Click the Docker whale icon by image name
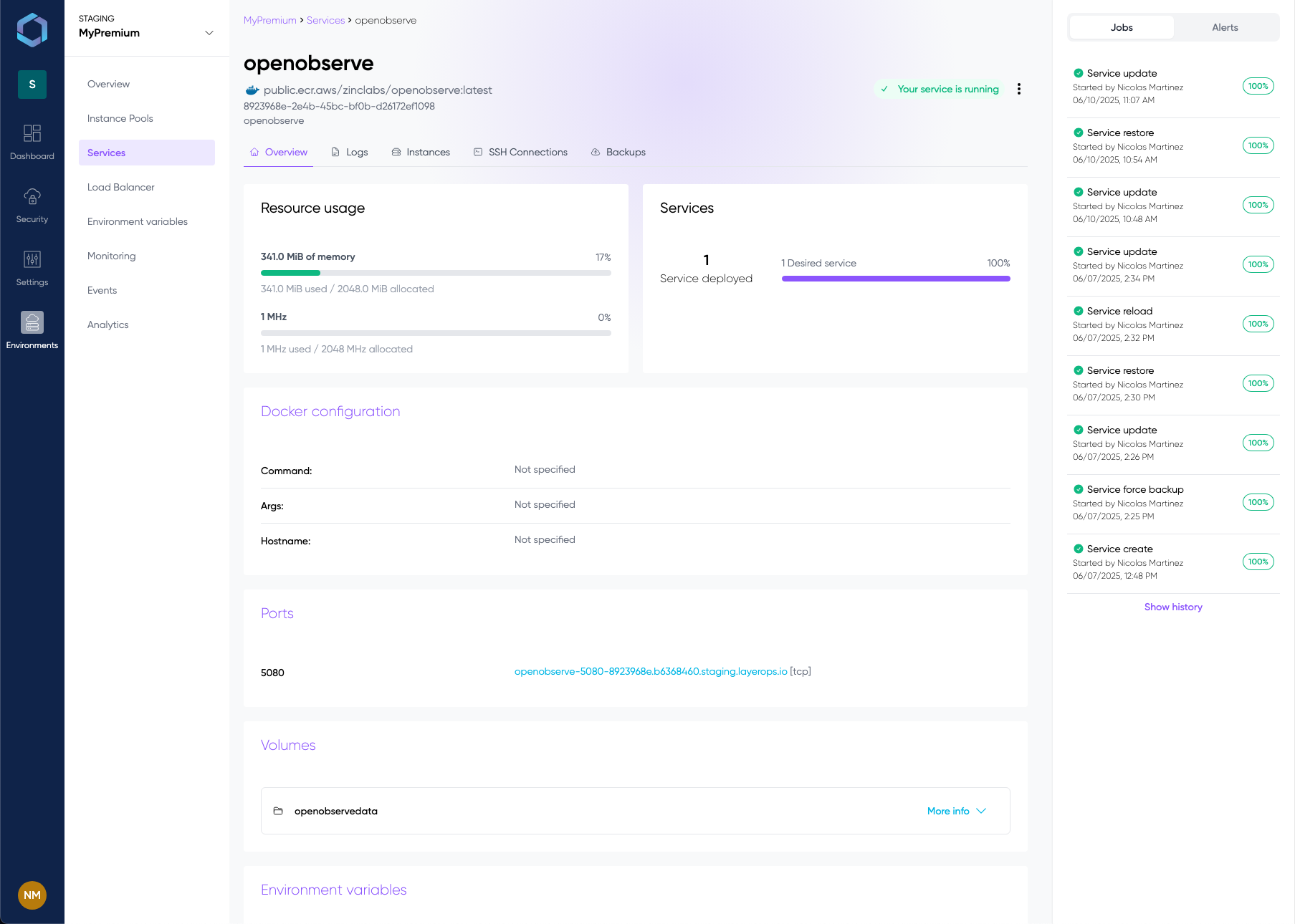1295x924 pixels. click(x=252, y=90)
